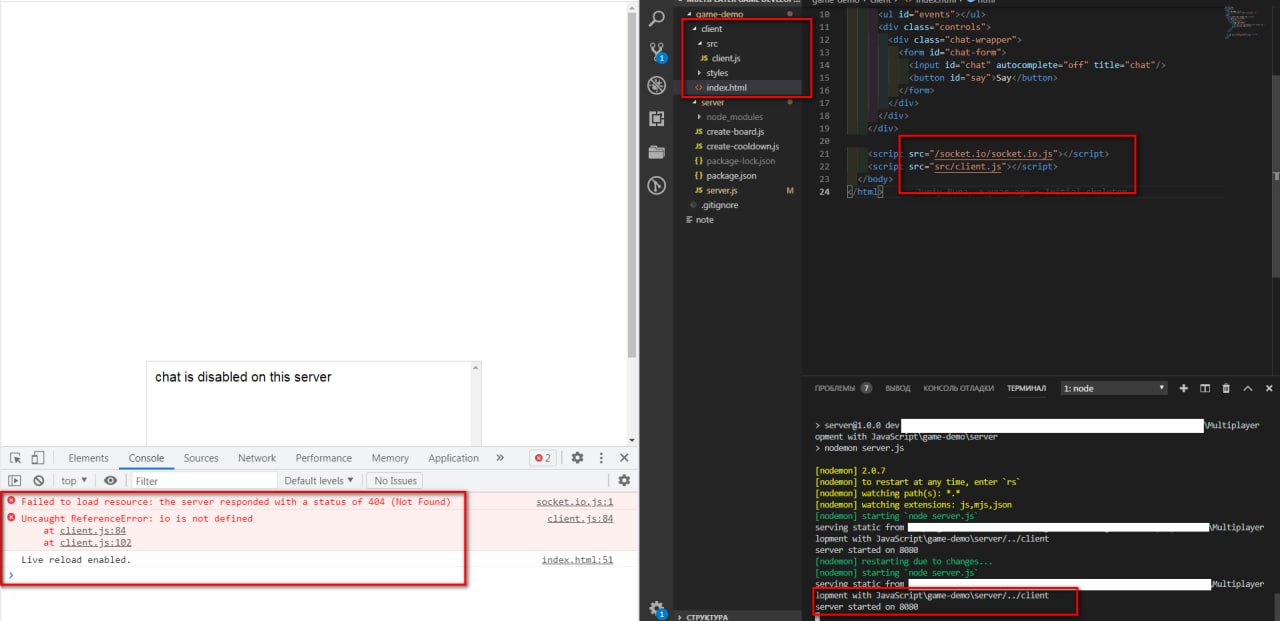
Task: Open package-lock.json file
Action: point(739,161)
